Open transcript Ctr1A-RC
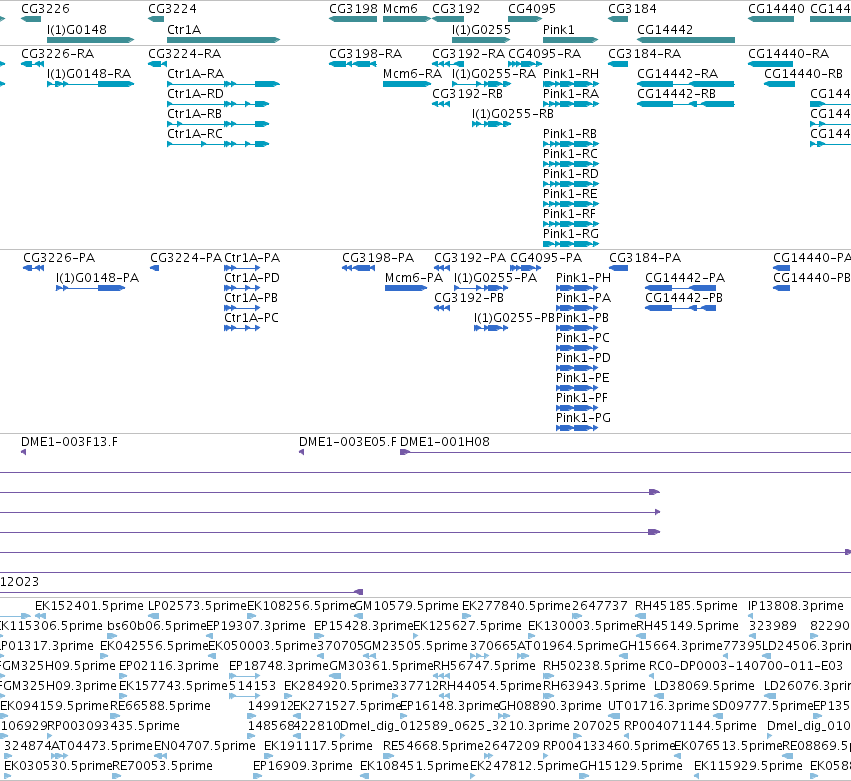Screen dimensions: 851x781 coord(218,144)
